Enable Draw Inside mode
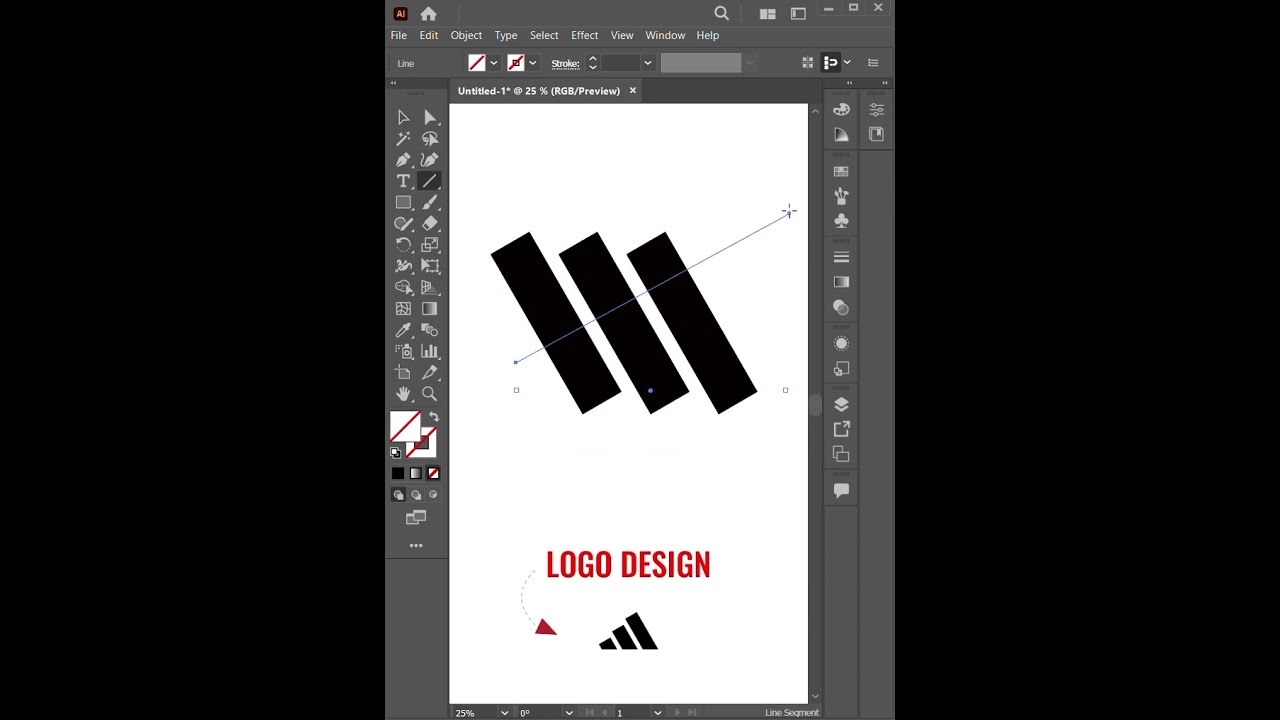This screenshot has width=1280, height=720. pyautogui.click(x=433, y=495)
